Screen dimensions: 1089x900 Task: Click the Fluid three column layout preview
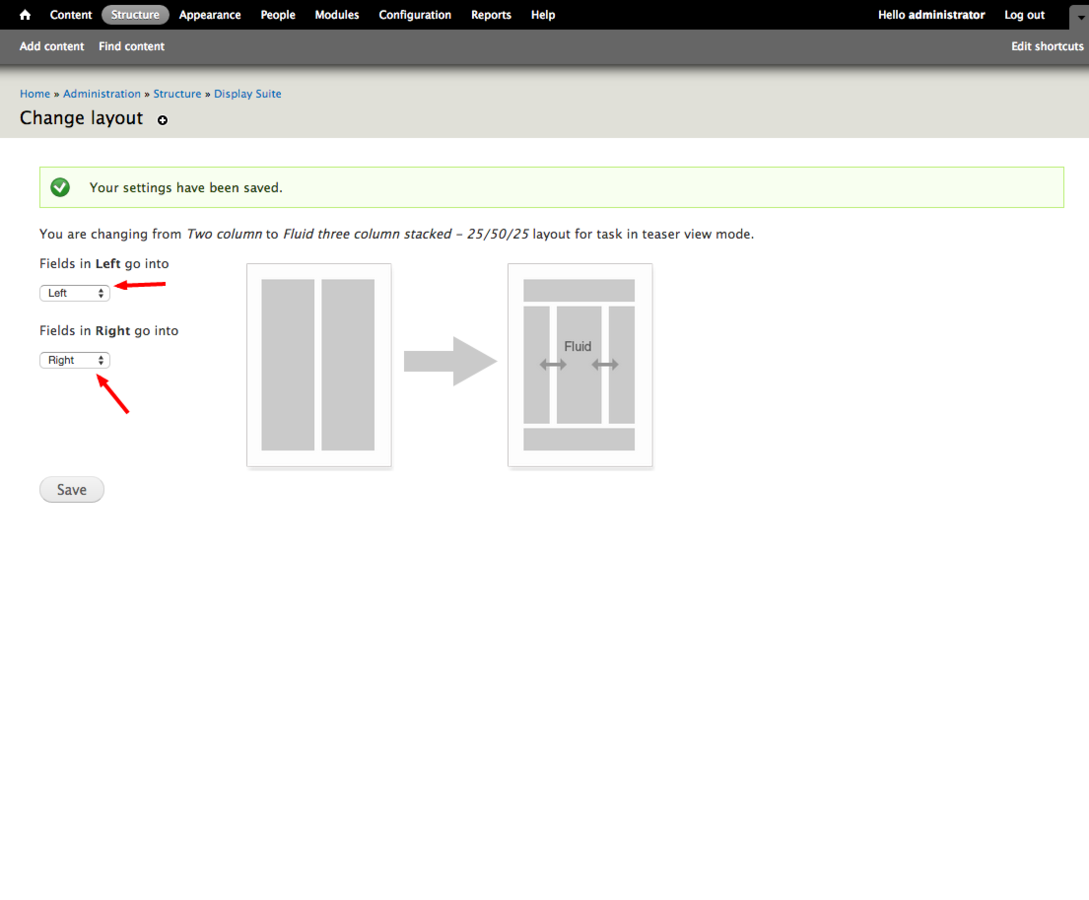[580, 365]
